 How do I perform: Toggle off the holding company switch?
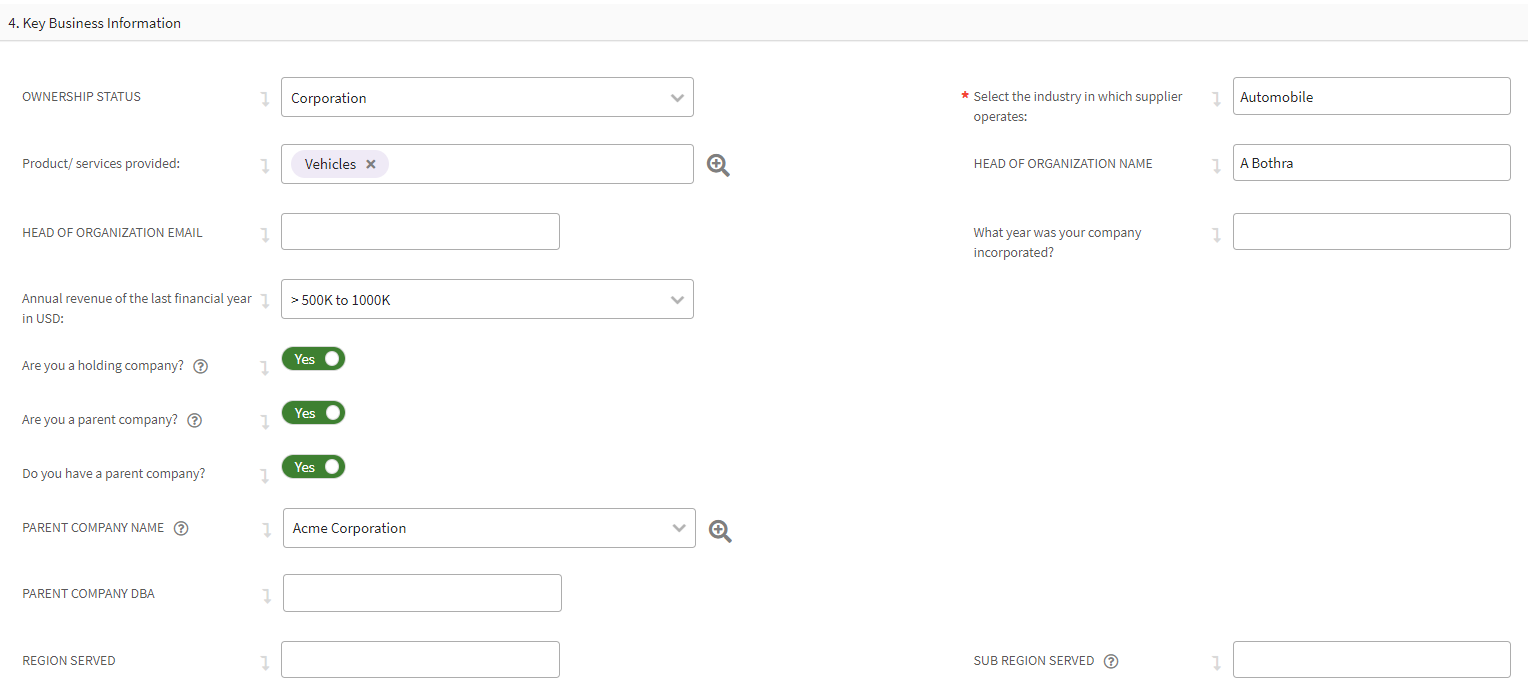pyautogui.click(x=313, y=359)
